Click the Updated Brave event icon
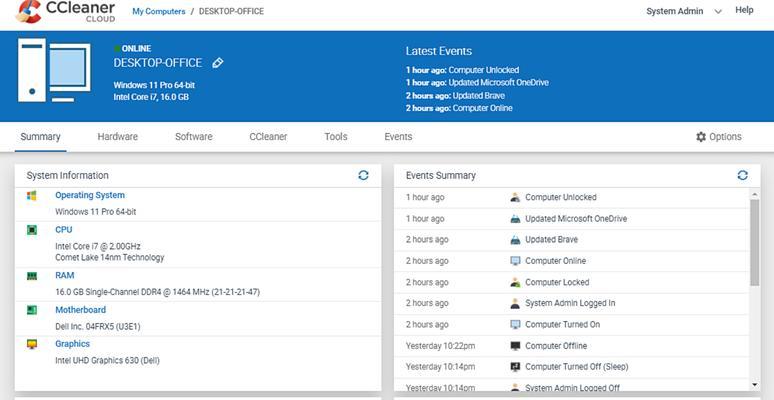 [515, 240]
